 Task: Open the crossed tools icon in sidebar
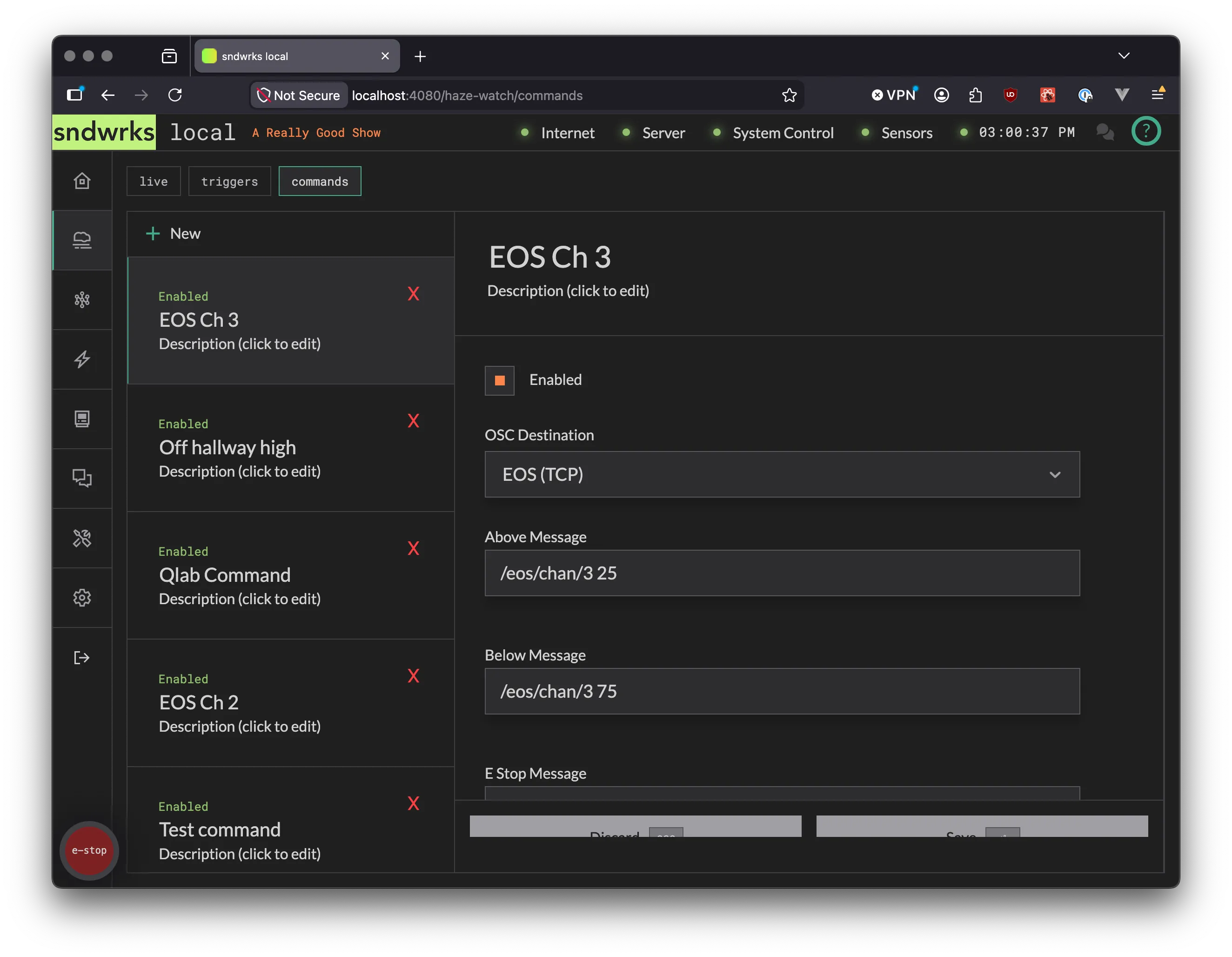click(82, 538)
